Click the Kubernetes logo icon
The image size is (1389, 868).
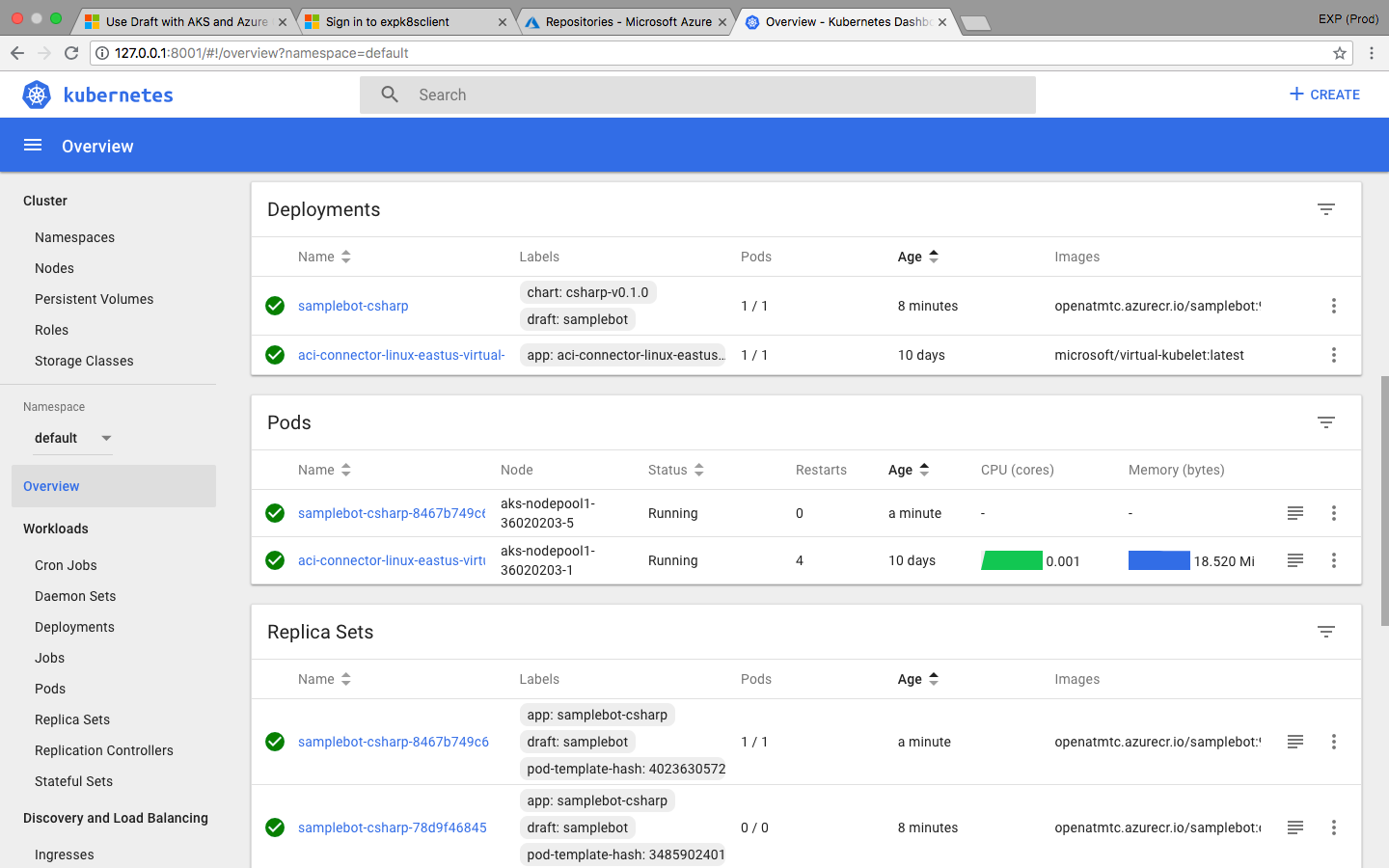coord(37,95)
